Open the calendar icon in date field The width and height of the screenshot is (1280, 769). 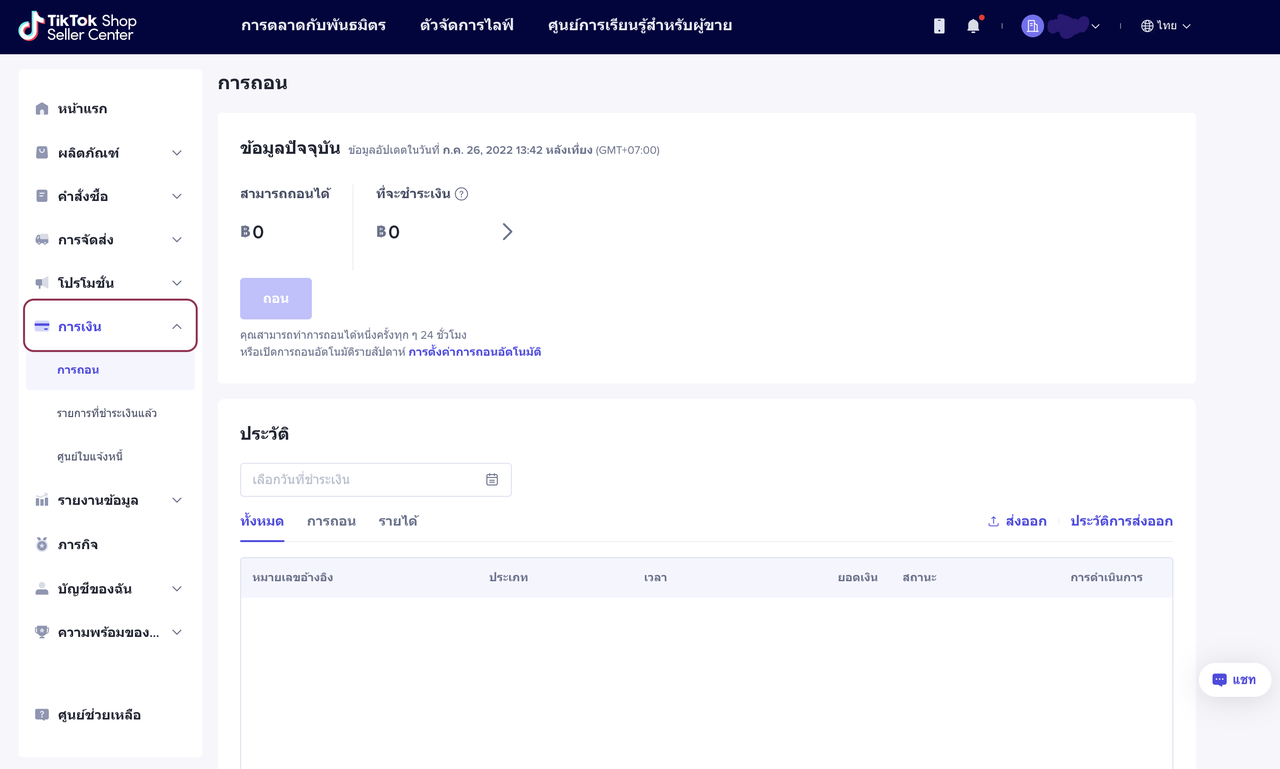pos(492,480)
